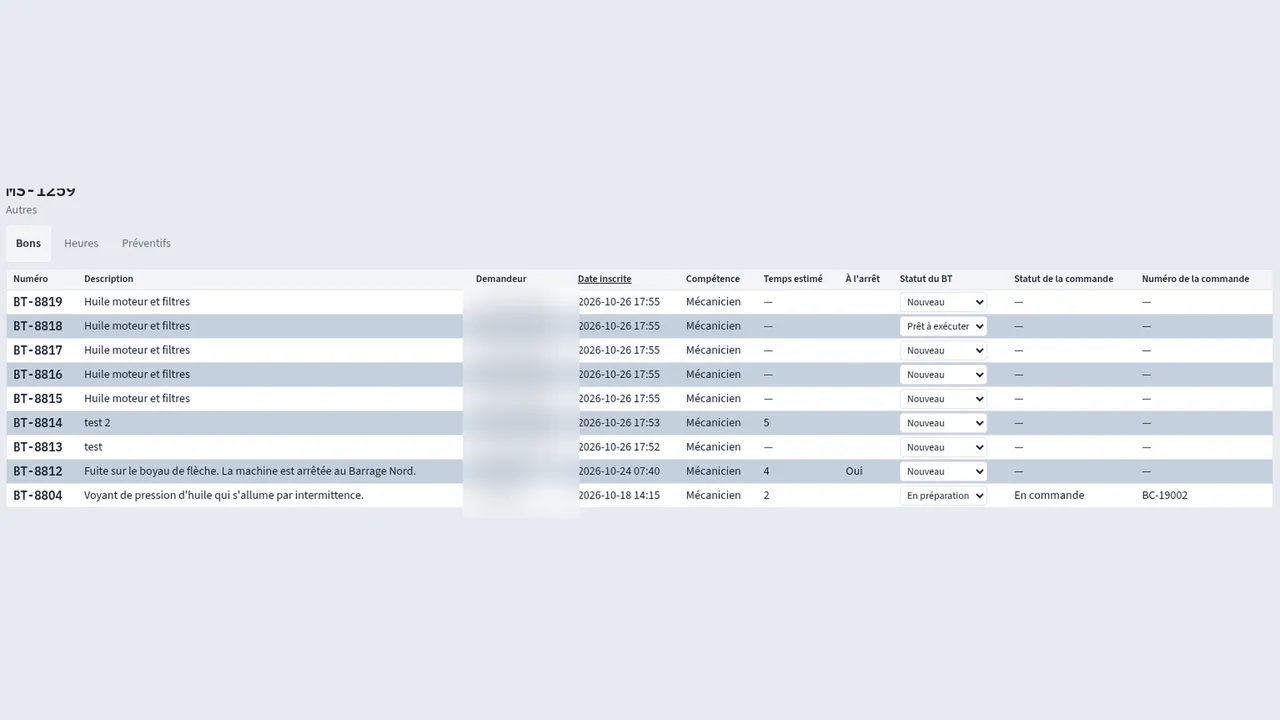Click work order BT-8817
This screenshot has height=720, width=1280.
[x=38, y=350]
